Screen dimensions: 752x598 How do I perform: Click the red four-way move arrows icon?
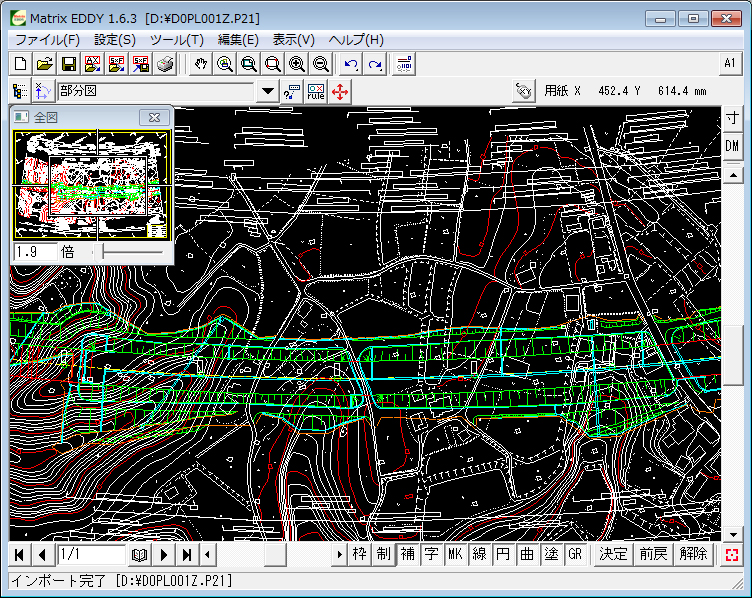click(x=340, y=92)
